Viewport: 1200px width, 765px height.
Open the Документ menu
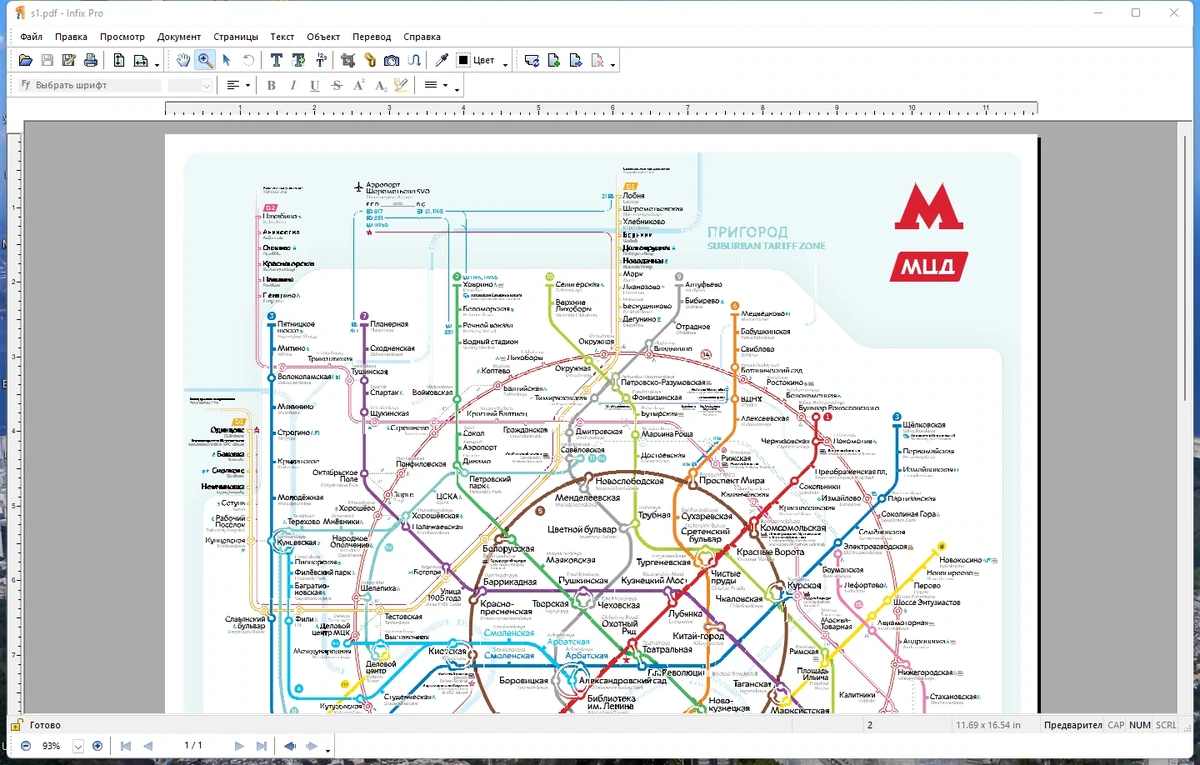point(179,37)
